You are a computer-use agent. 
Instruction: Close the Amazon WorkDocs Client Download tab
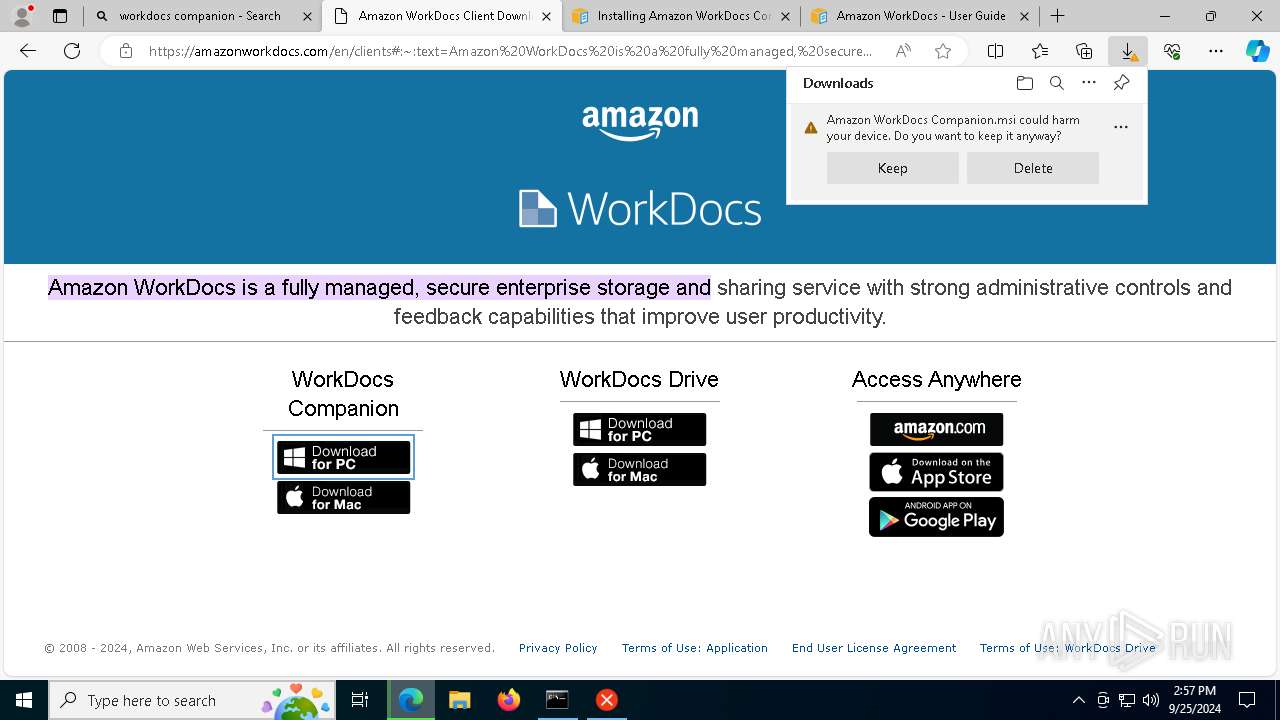[x=546, y=16]
